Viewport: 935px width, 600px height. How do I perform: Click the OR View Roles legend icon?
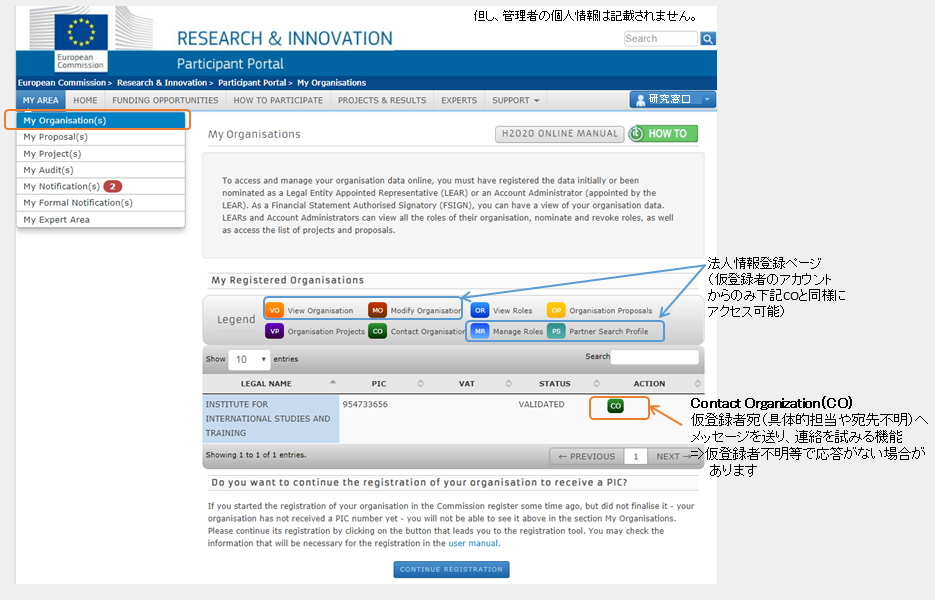tap(480, 310)
